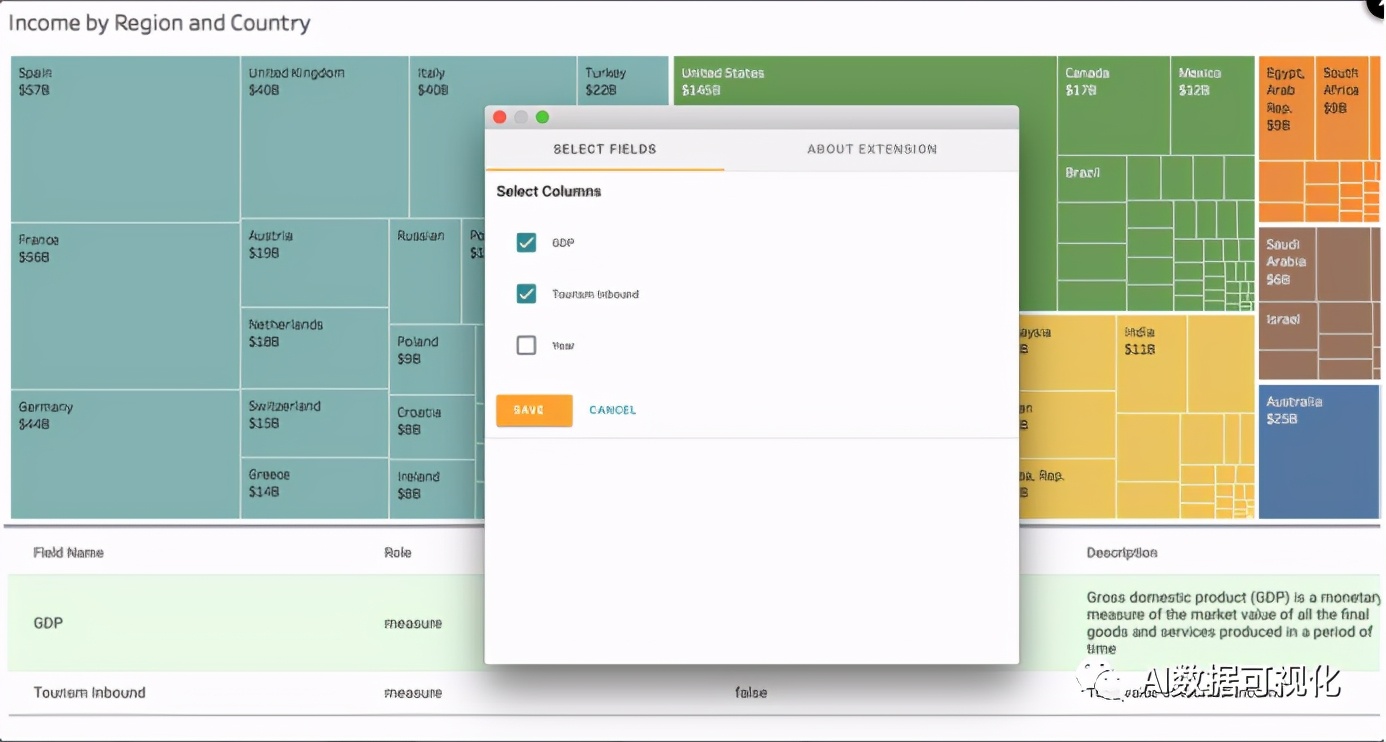Select the GDP field name in the table

coord(48,623)
